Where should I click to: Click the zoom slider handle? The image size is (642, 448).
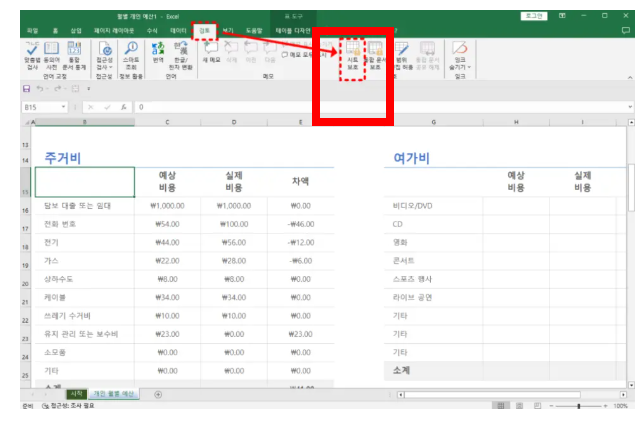(579, 406)
